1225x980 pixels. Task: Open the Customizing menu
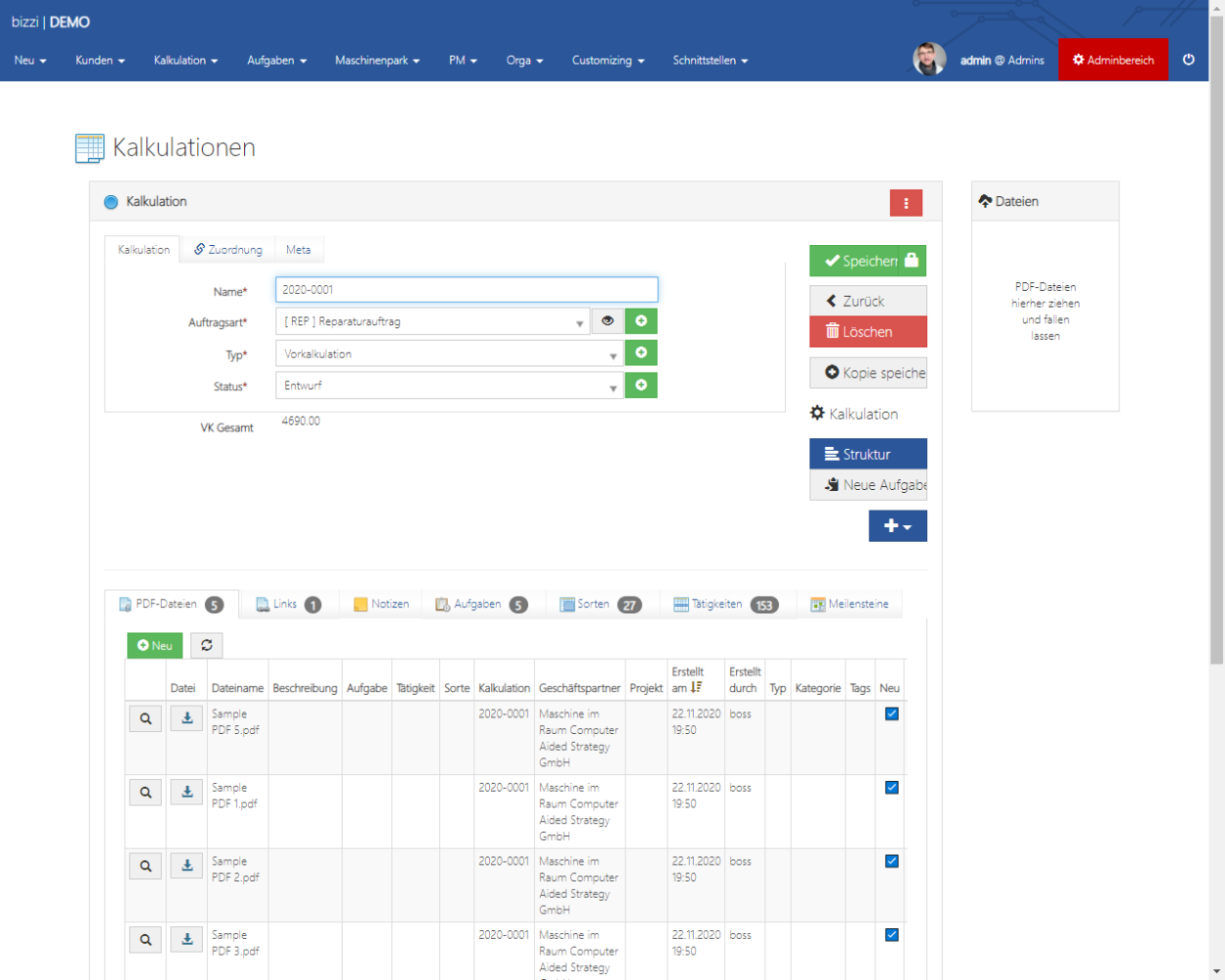(608, 60)
